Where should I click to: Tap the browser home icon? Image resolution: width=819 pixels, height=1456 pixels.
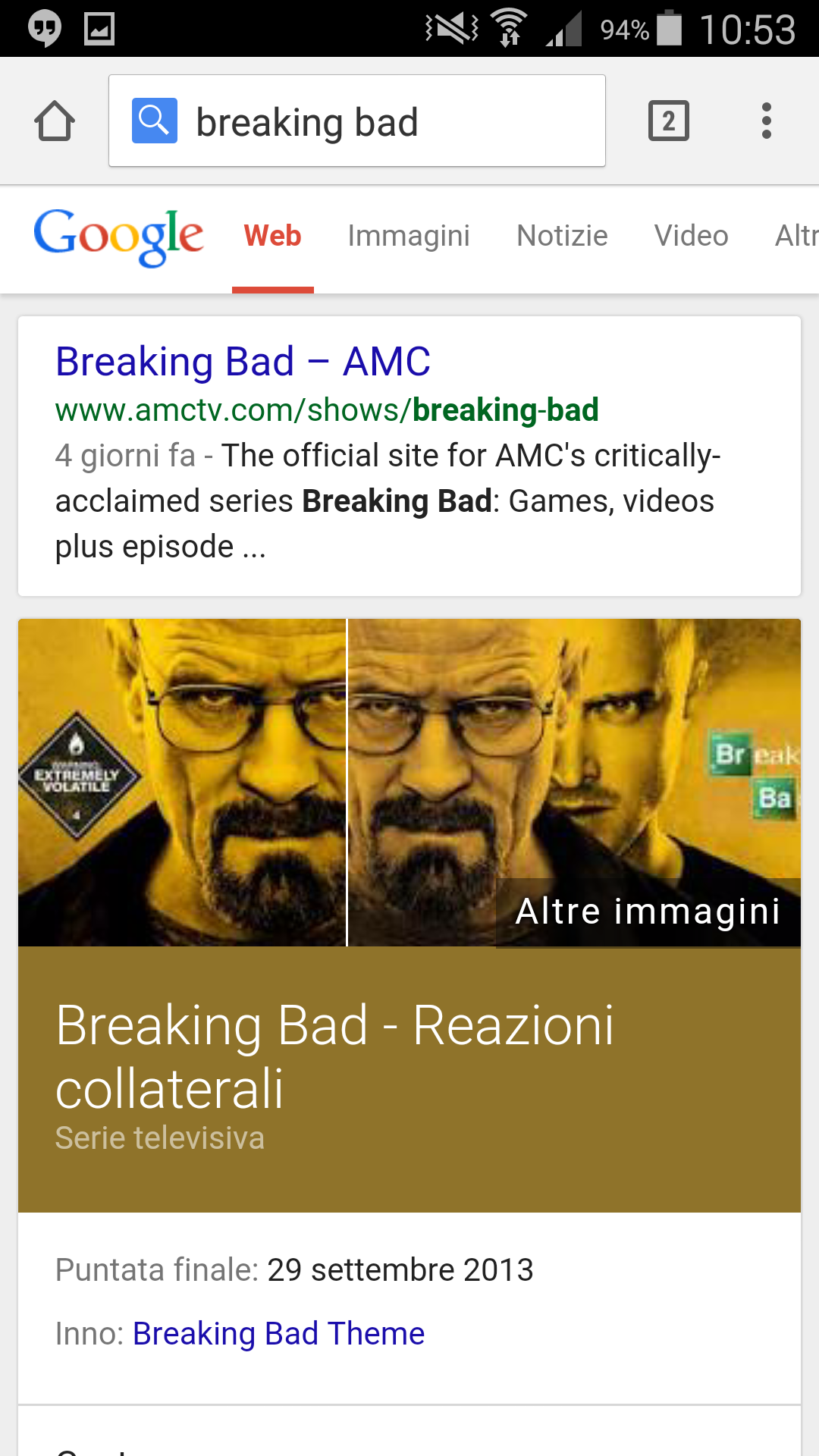pos(55,121)
